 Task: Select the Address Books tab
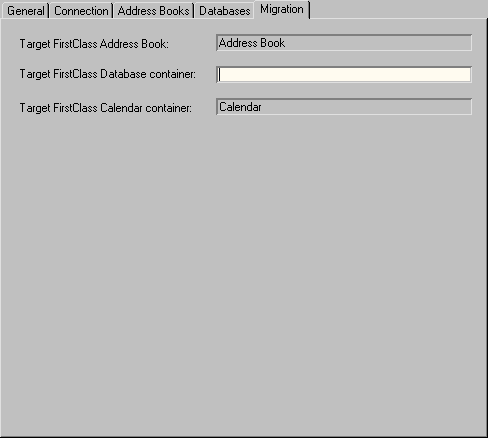click(153, 11)
